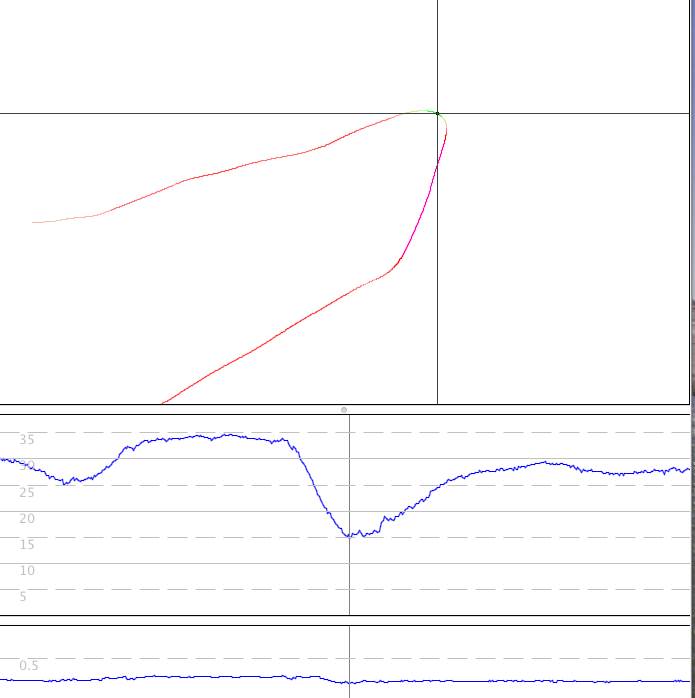
Task: Click the vertical cursor line in the speed graph
Action: point(349,580)
